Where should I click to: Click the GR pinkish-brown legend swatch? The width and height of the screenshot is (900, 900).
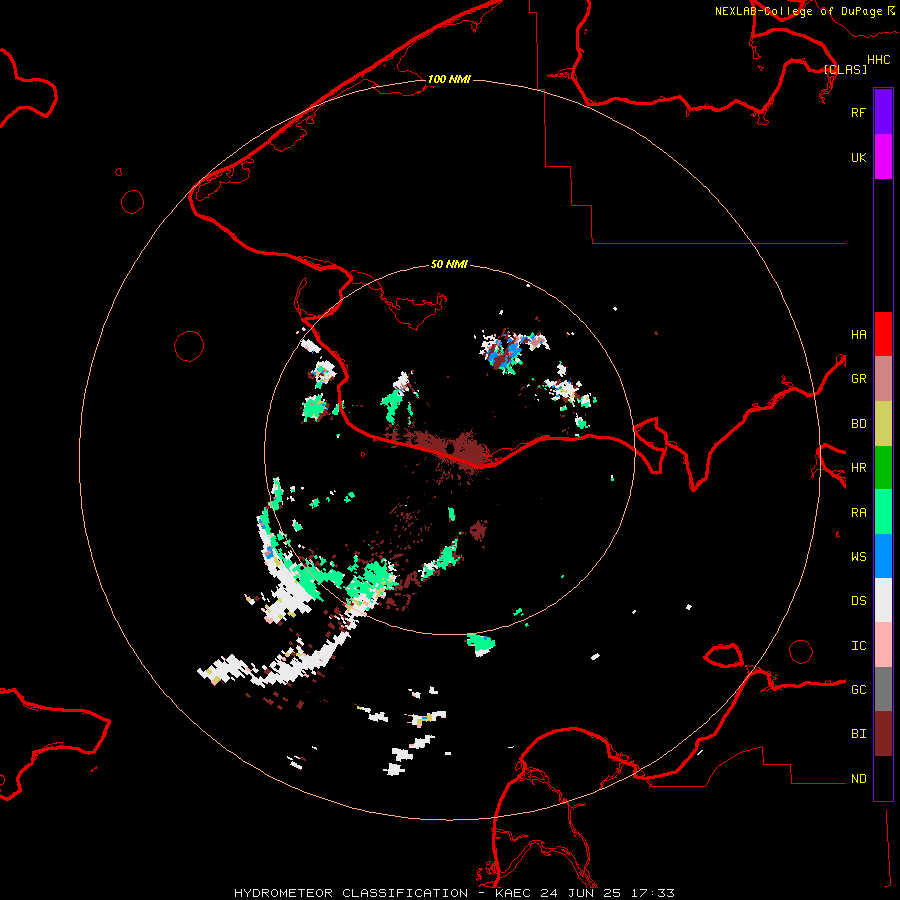click(x=883, y=379)
